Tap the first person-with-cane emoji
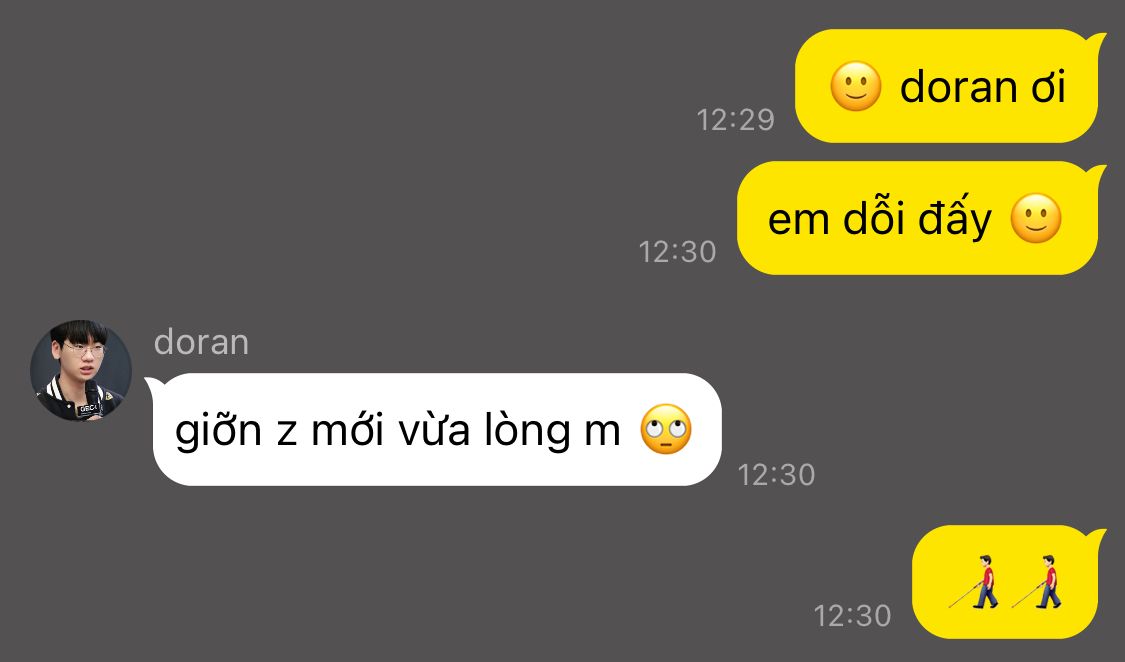Viewport: 1125px width, 662px height. [974, 582]
